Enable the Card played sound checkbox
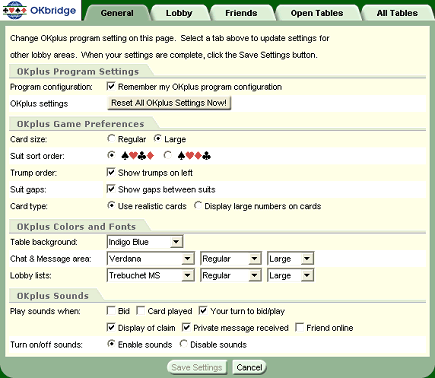Screen dimensions: 435x378 pos(141,311)
